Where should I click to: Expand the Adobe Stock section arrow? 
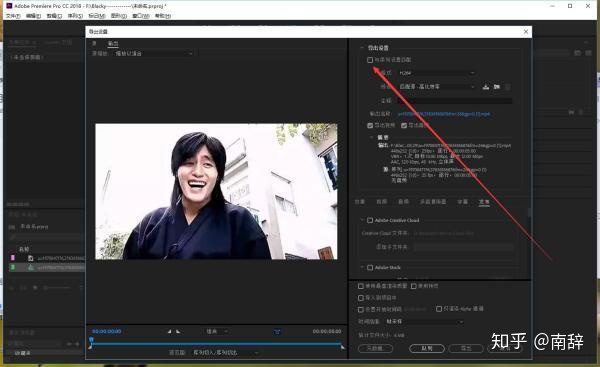tap(362, 268)
